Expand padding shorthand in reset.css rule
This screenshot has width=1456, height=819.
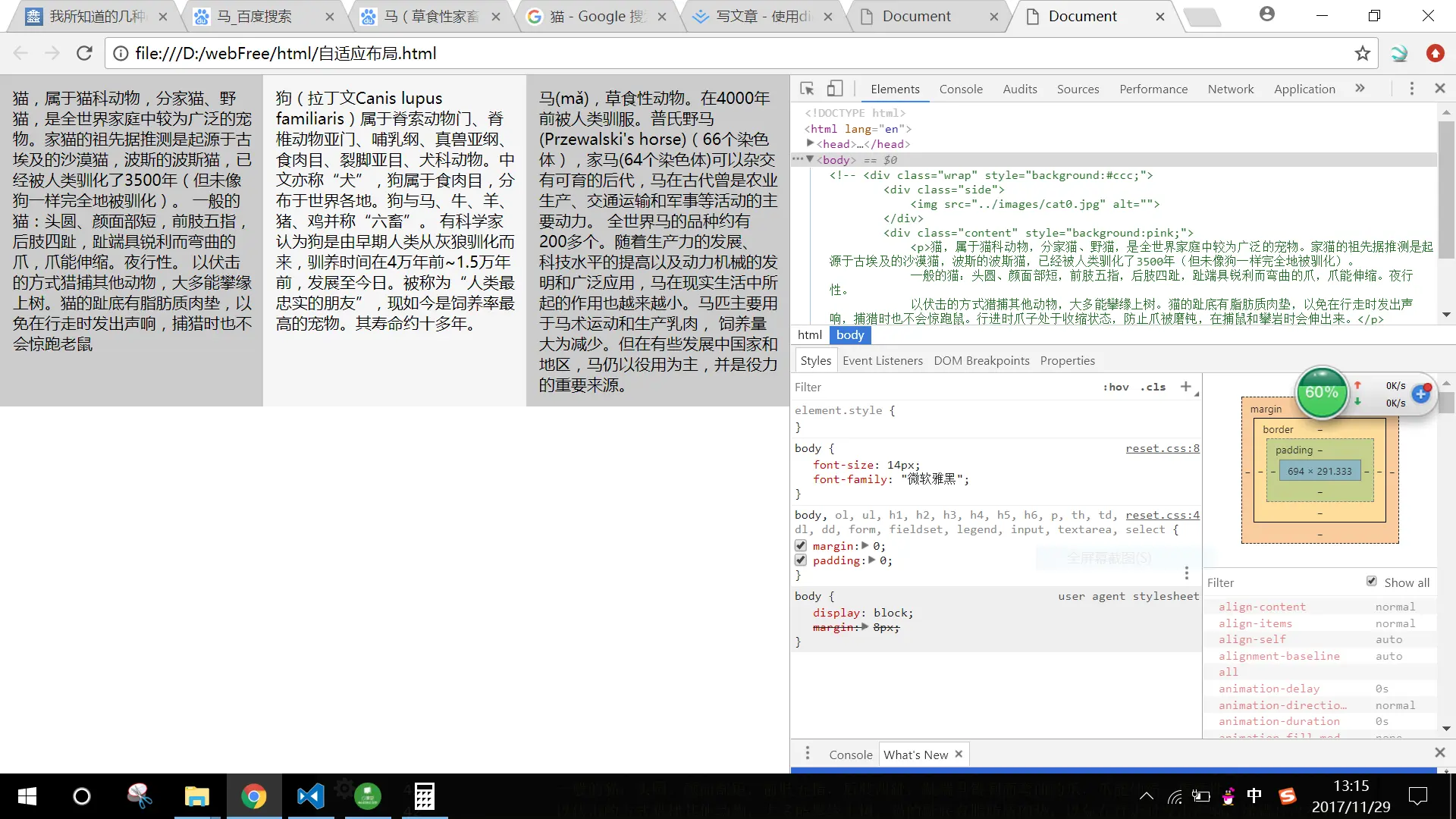coord(872,560)
